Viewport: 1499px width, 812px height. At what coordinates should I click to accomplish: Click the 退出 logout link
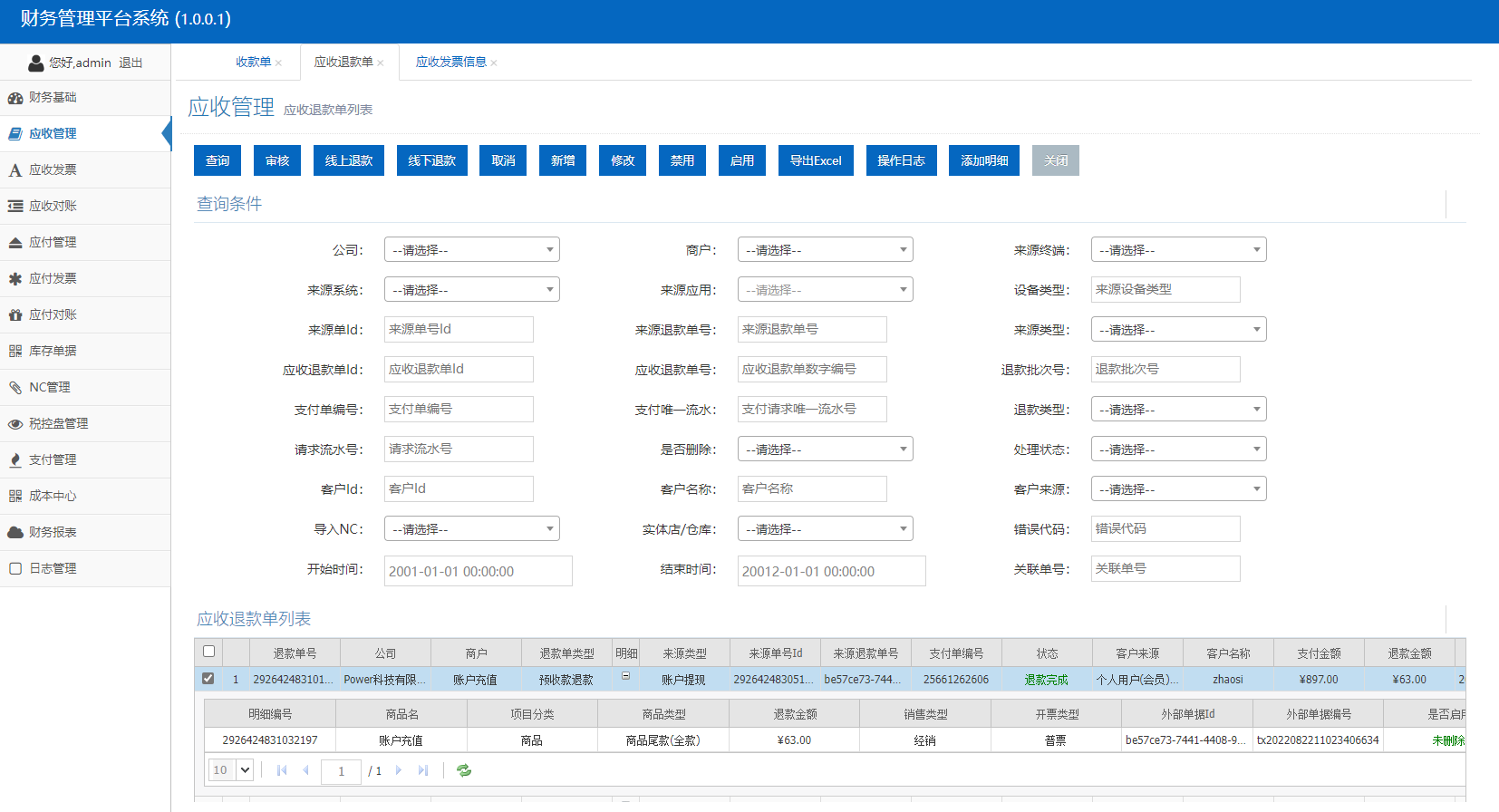coord(131,63)
